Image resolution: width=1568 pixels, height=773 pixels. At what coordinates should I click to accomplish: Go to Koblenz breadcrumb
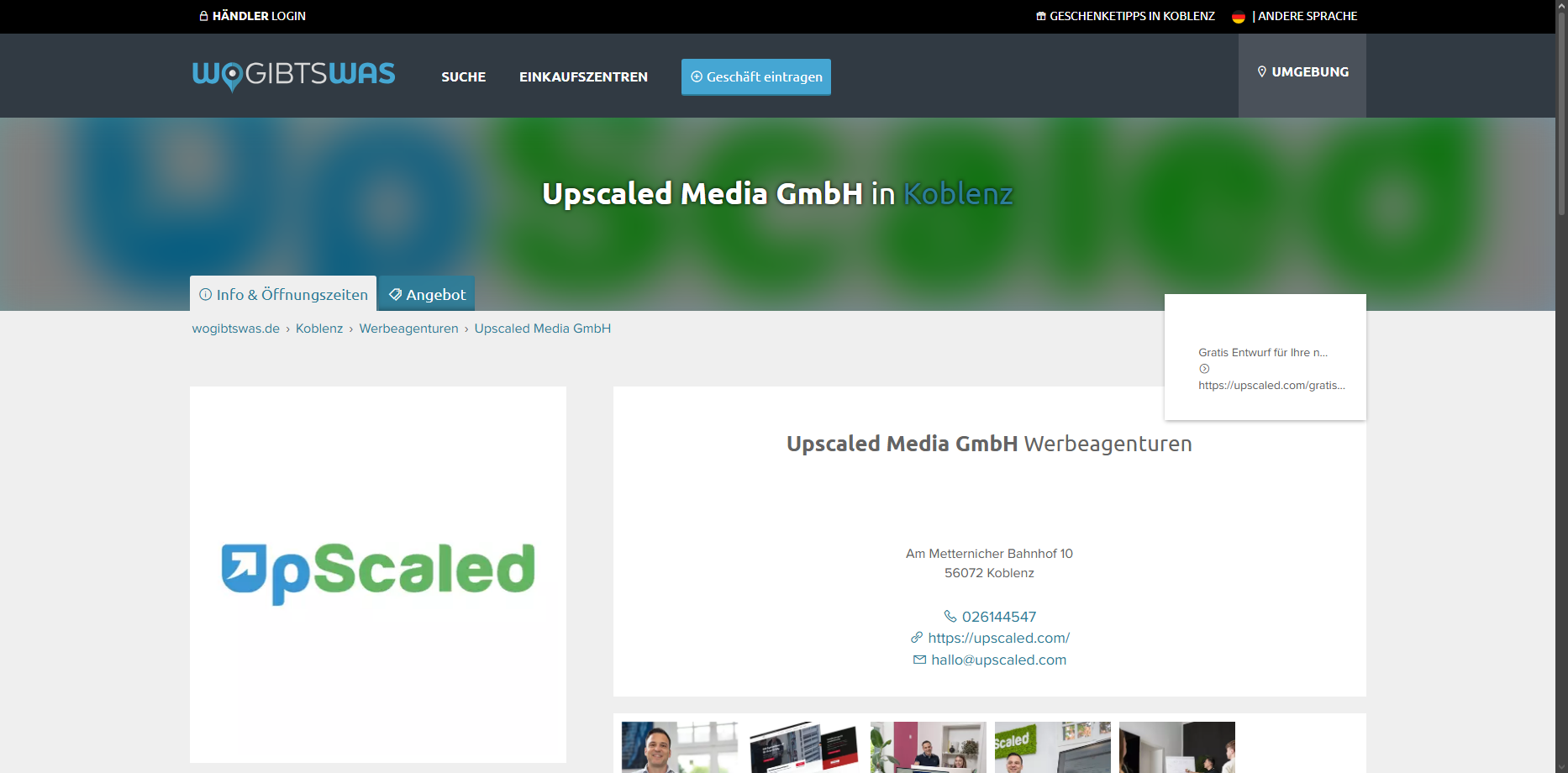pyautogui.click(x=319, y=329)
